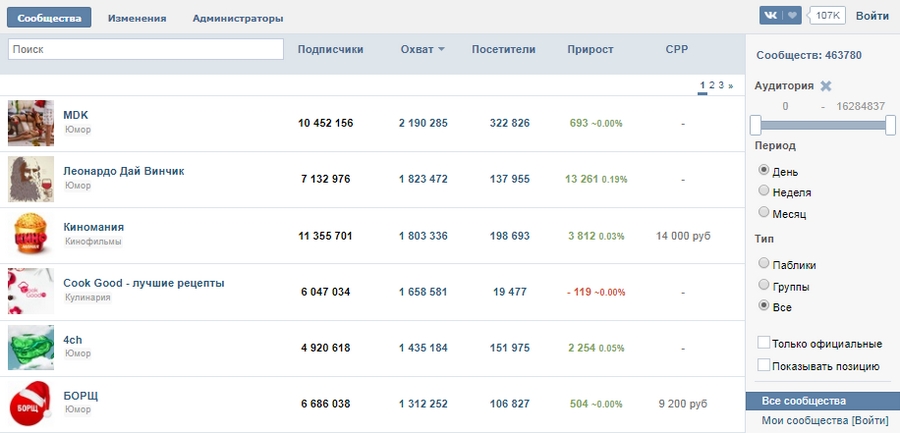The height and width of the screenshot is (433, 900).
Task: Select Все сообщества in the sidebar
Action: point(823,401)
